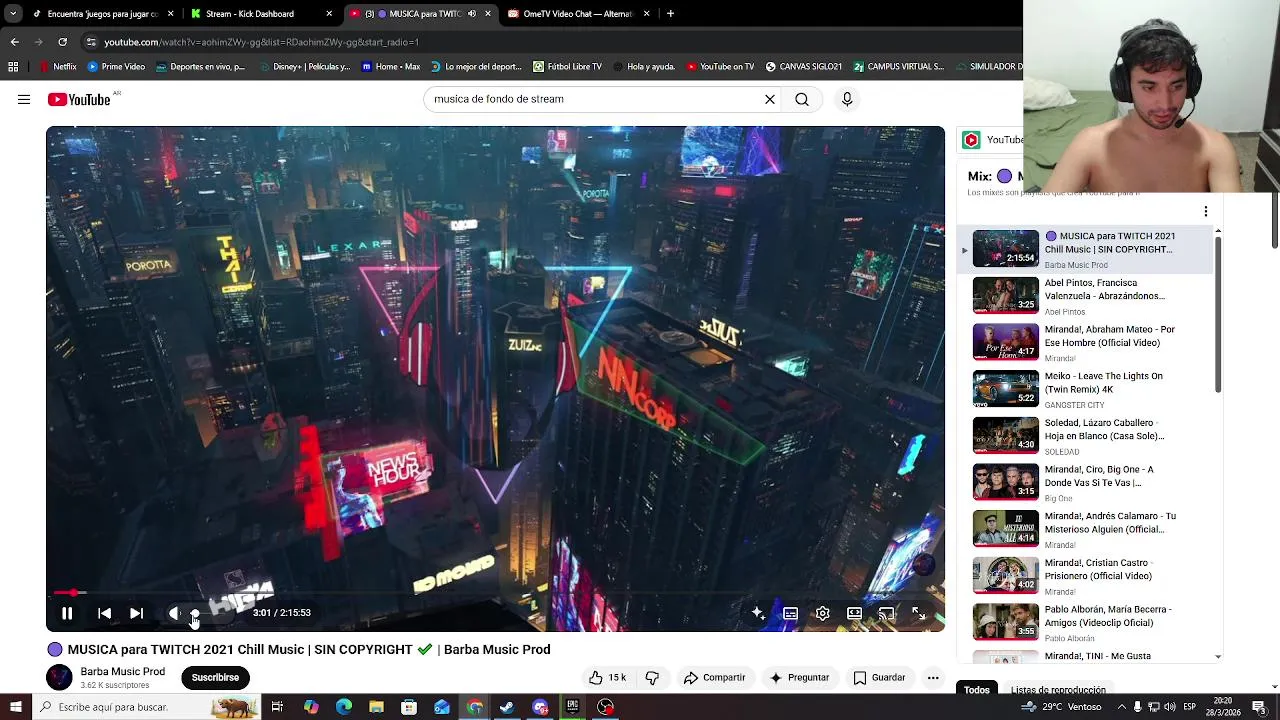Open Chrome tab search dropdown
1280x720 pixels.
coord(12,14)
